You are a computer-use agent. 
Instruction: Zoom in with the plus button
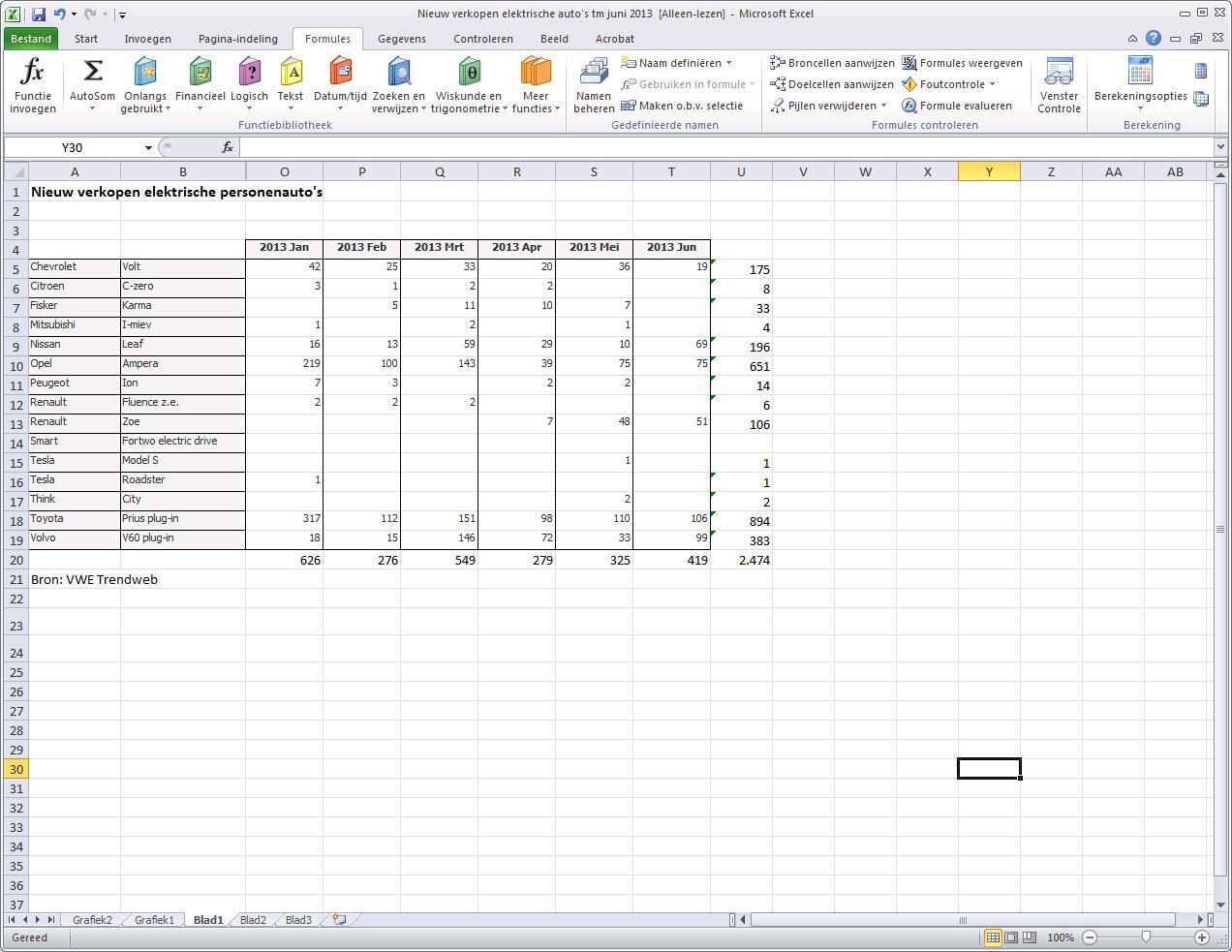pos(1202,937)
